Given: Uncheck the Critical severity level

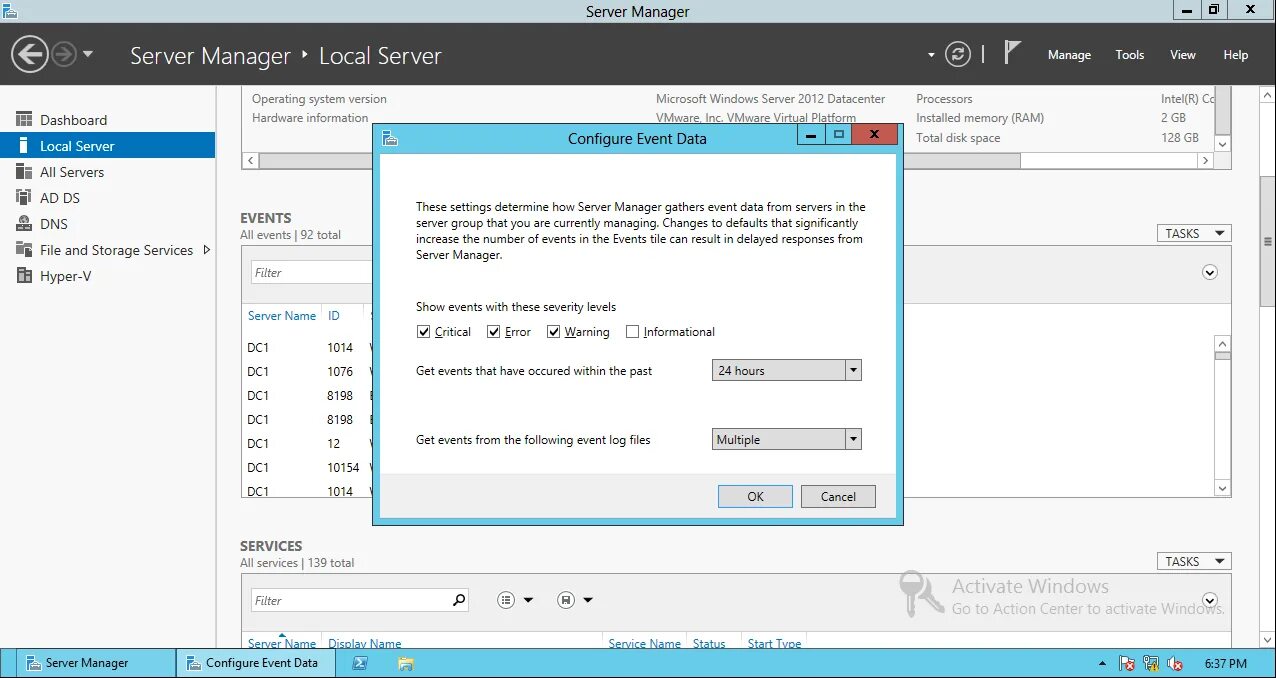Looking at the screenshot, I should pos(423,331).
